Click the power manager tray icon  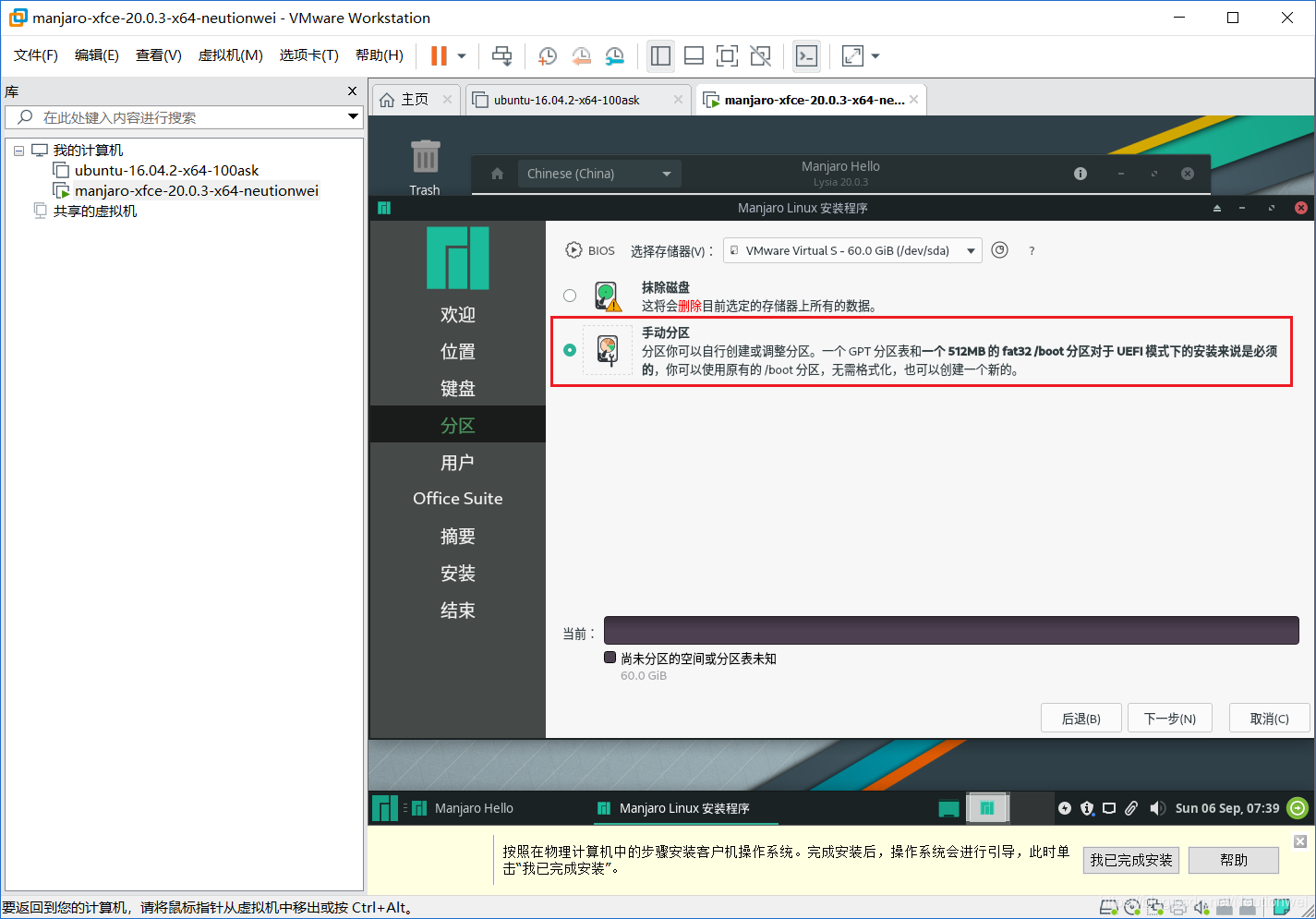(1065, 808)
